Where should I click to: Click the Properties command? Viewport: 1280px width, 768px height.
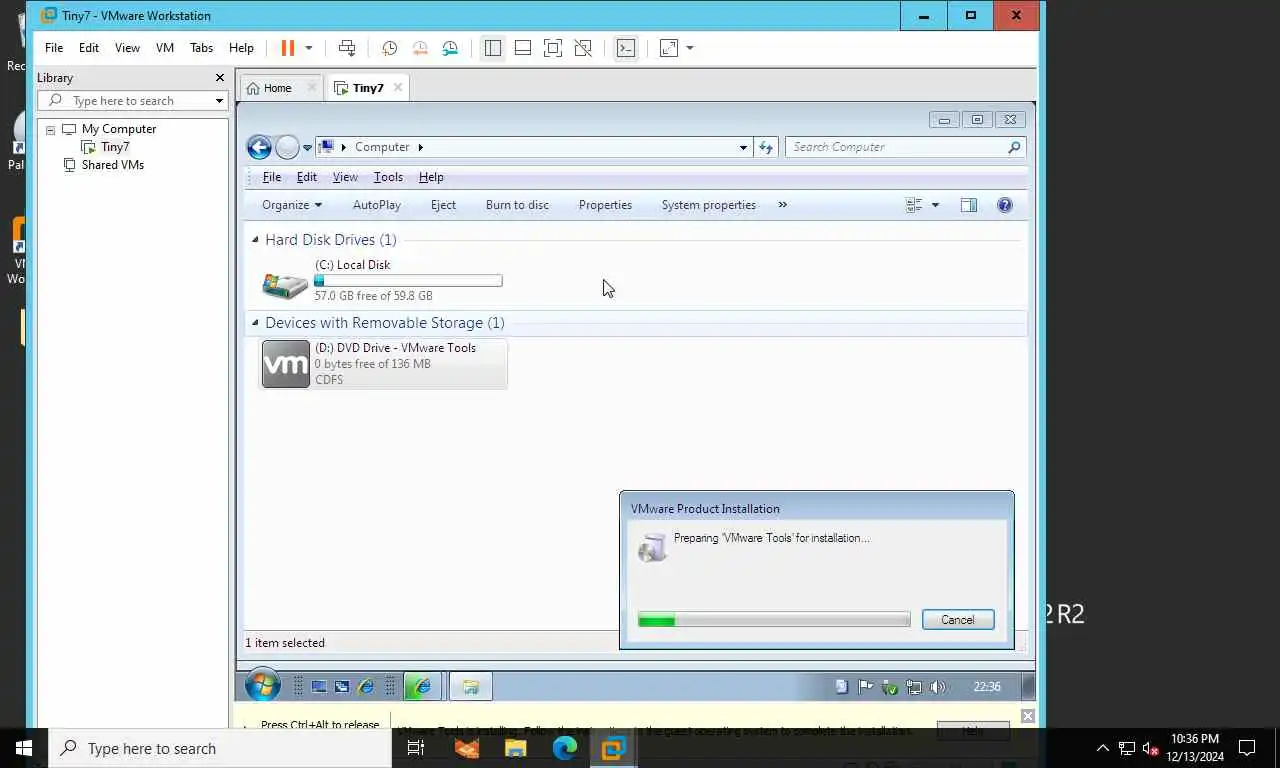(605, 205)
